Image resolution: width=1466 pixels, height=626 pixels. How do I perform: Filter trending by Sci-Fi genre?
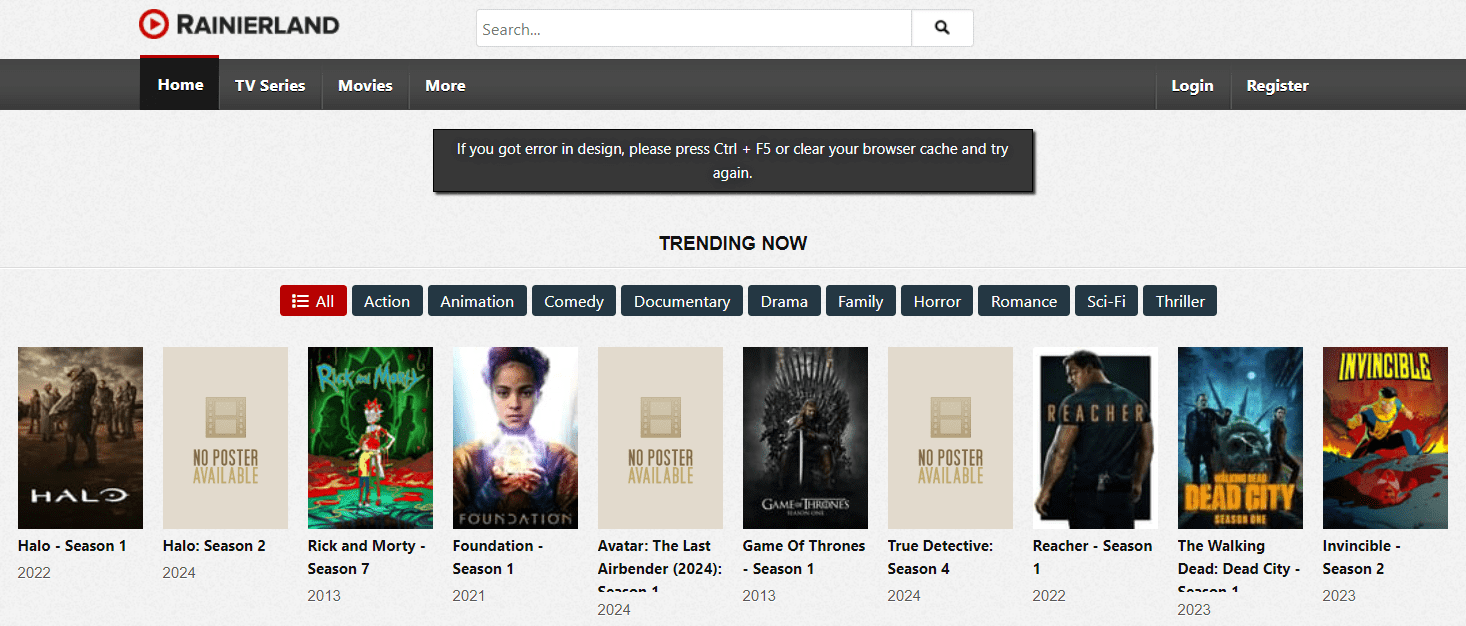(x=1106, y=301)
